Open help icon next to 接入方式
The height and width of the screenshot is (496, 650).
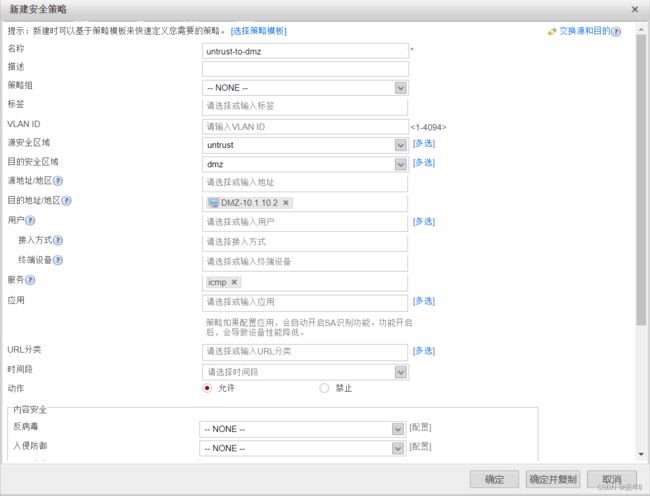click(58, 240)
